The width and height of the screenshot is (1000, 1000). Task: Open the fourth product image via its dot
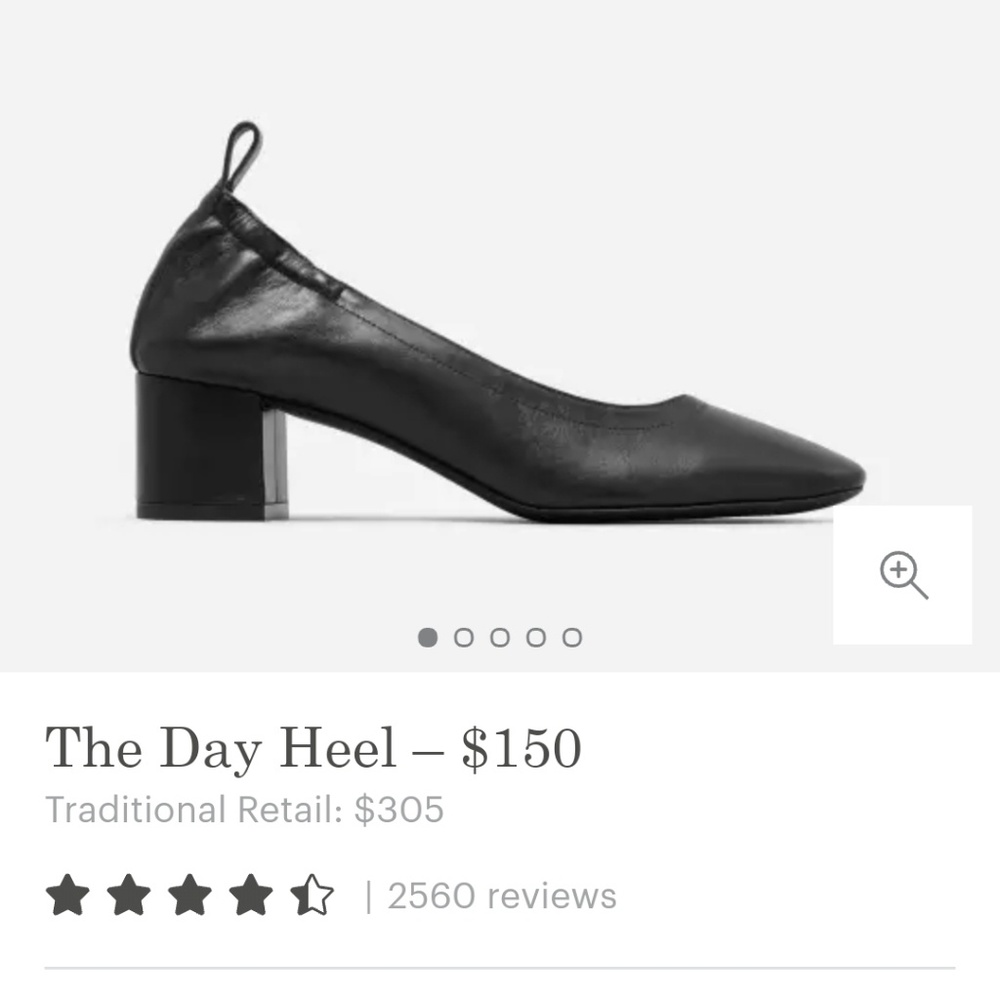[537, 637]
